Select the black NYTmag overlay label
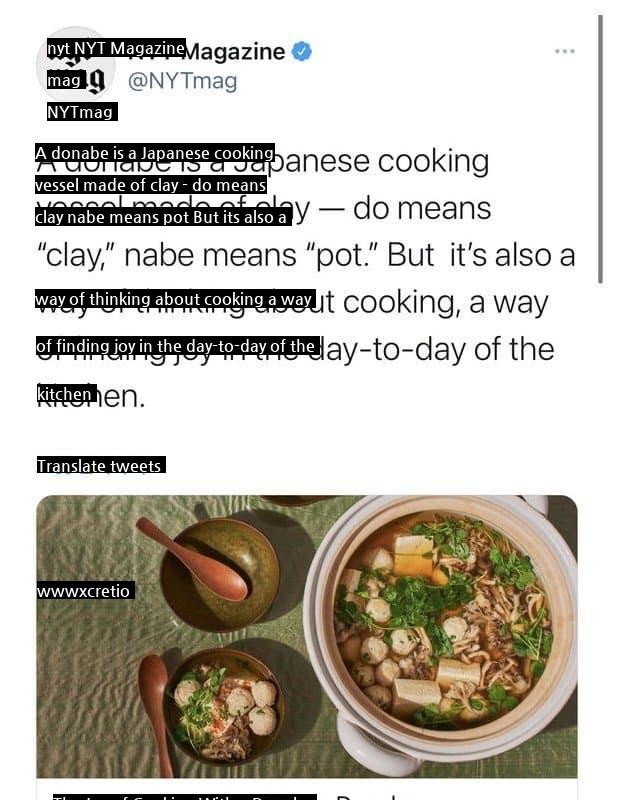 (x=82, y=112)
